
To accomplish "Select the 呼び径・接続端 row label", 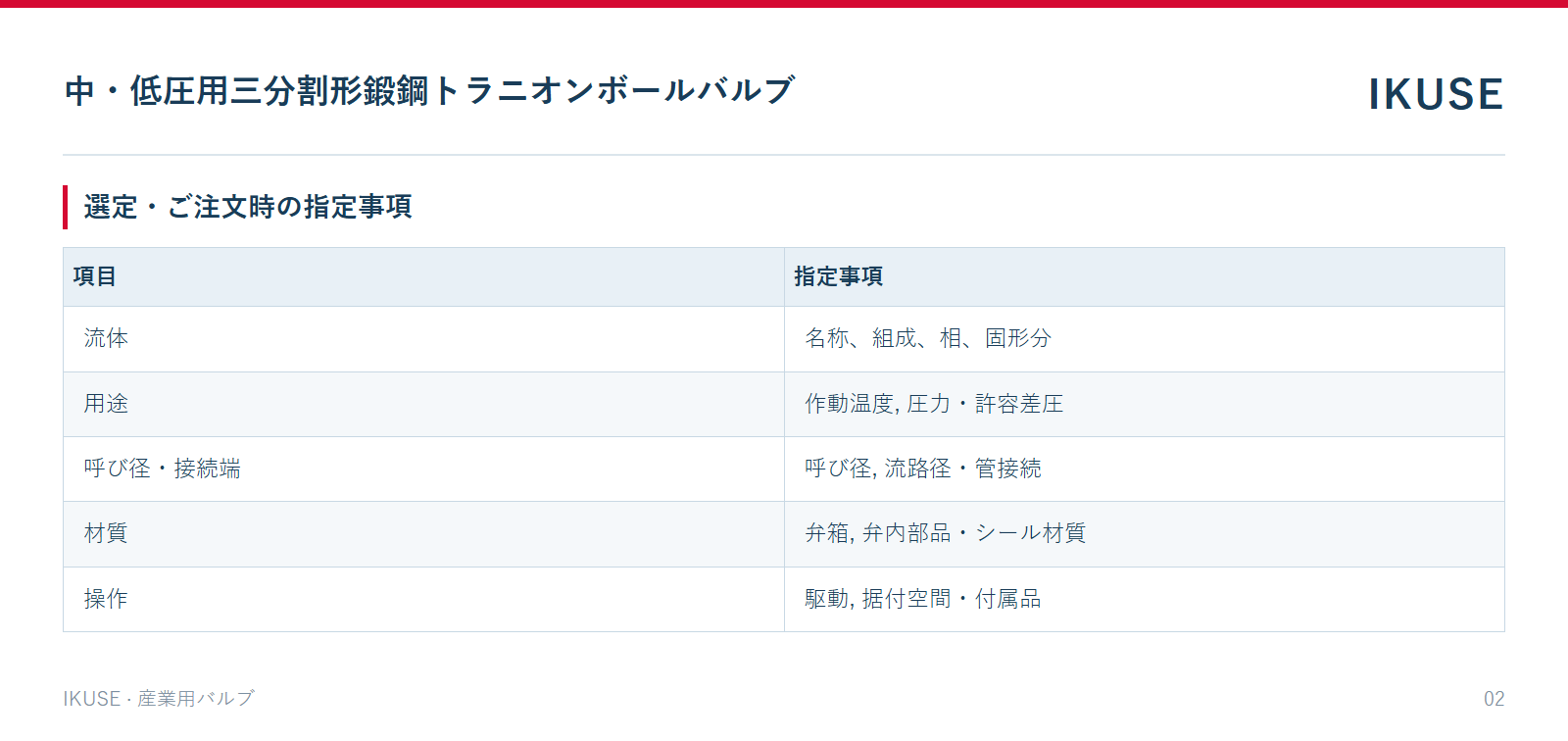I will tap(423, 469).
